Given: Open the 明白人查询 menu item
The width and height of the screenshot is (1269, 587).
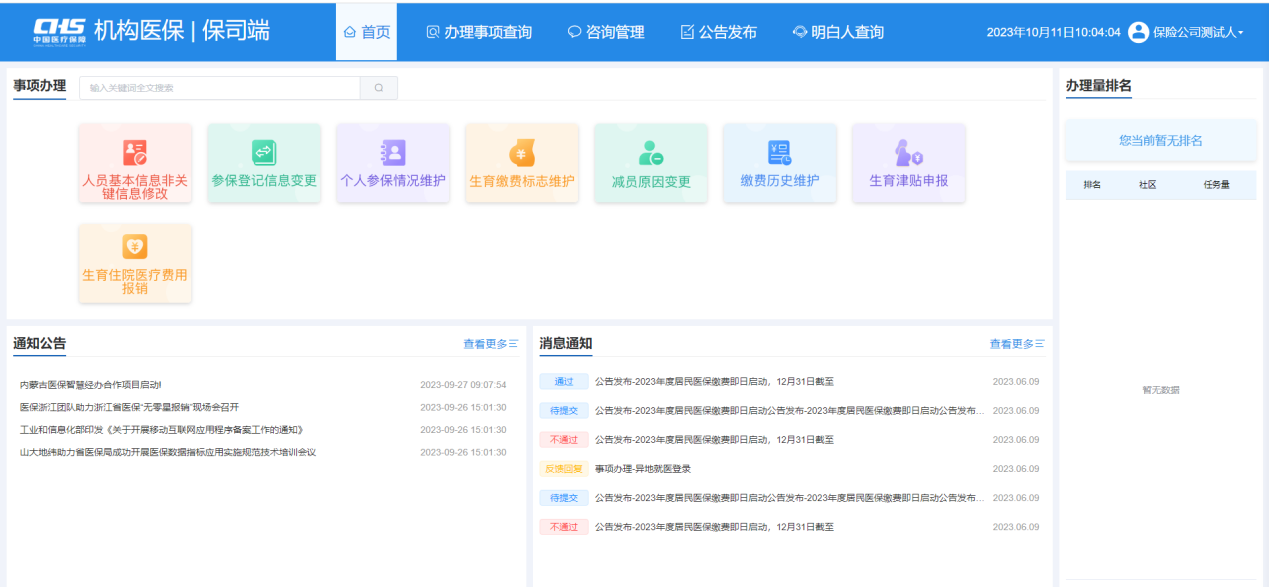Looking at the screenshot, I should click(x=838, y=32).
